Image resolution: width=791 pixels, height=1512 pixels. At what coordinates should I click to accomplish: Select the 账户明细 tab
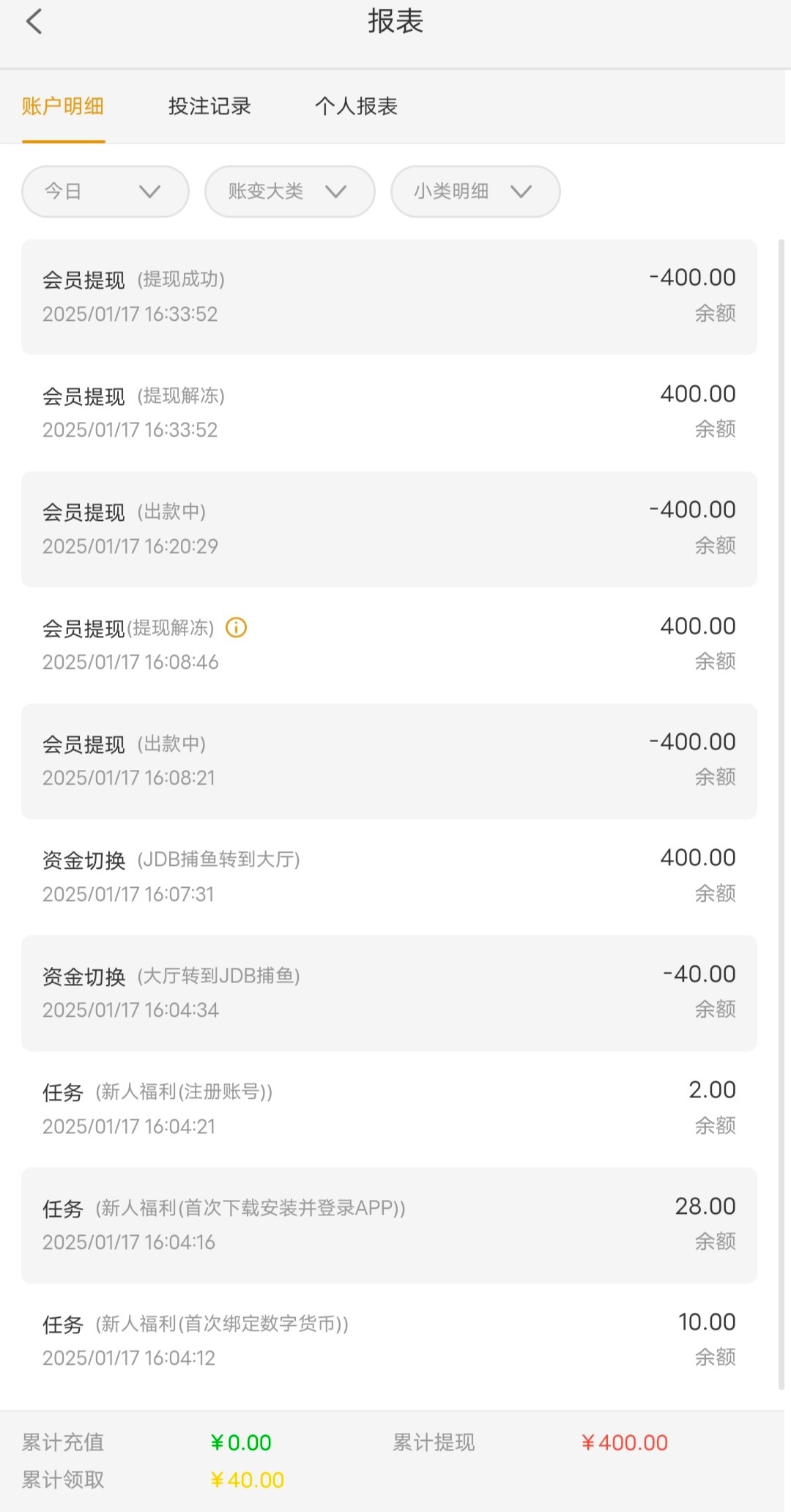[x=63, y=107]
